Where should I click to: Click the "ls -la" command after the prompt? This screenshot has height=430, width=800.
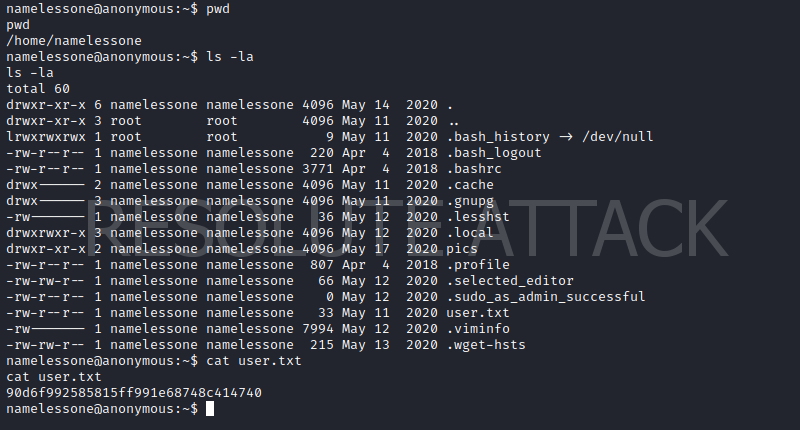point(229,56)
